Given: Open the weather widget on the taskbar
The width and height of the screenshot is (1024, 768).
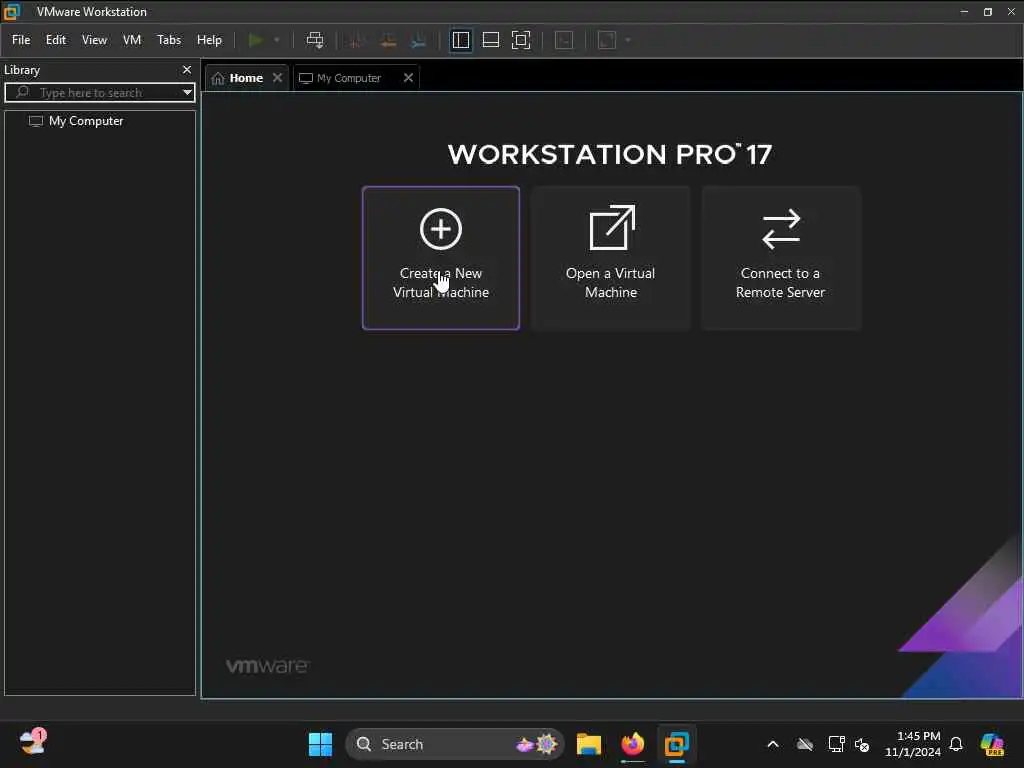Looking at the screenshot, I should point(33,743).
